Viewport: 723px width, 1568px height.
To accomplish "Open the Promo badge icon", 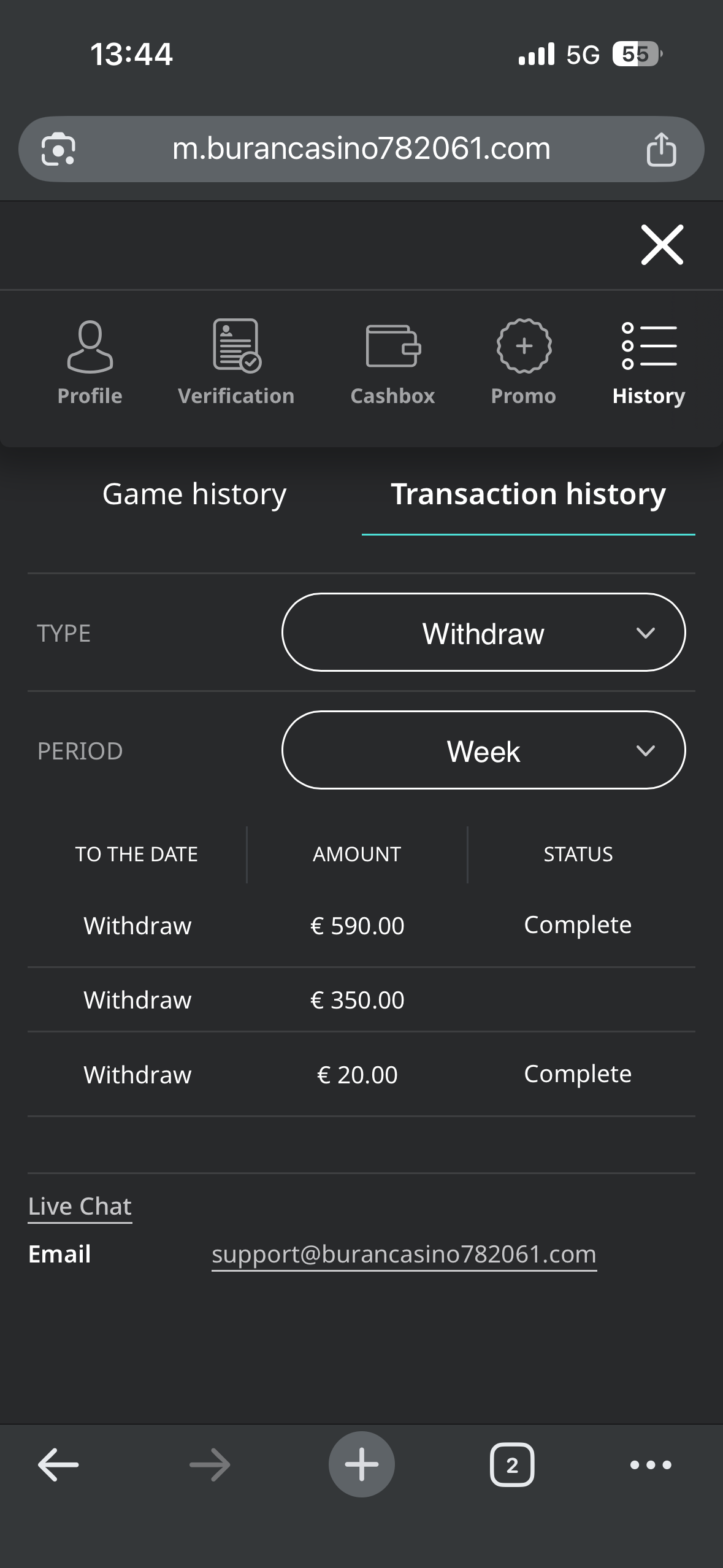I will 524,345.
